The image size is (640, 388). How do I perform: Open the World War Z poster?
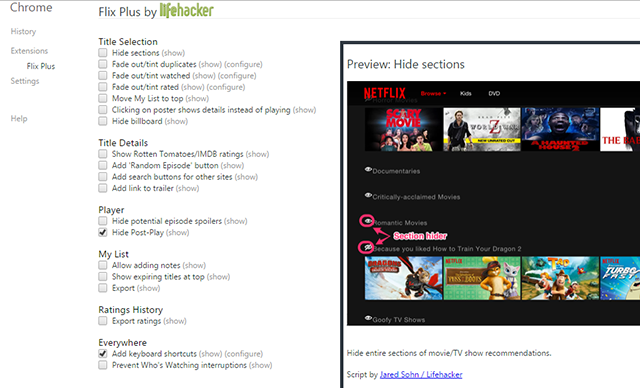pos(482,129)
